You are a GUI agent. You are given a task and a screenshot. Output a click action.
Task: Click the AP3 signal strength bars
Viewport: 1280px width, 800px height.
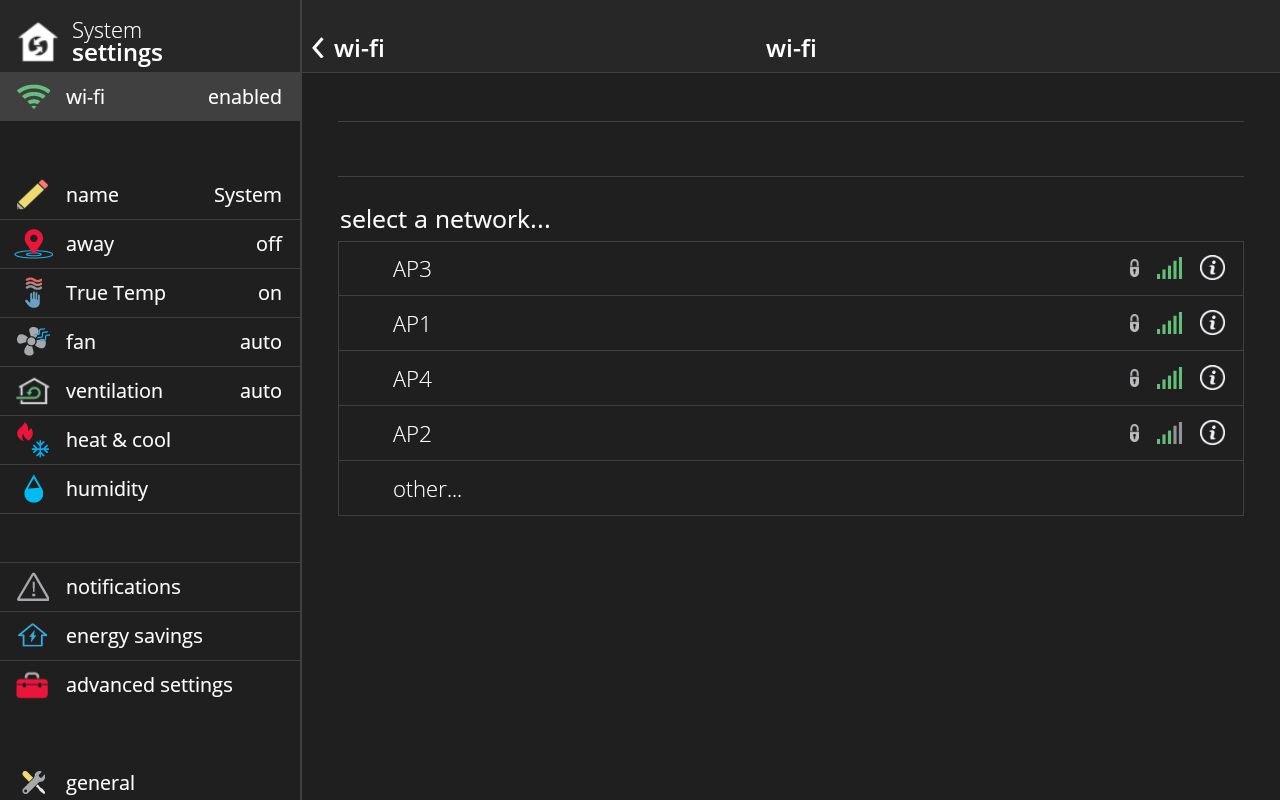[1169, 268]
